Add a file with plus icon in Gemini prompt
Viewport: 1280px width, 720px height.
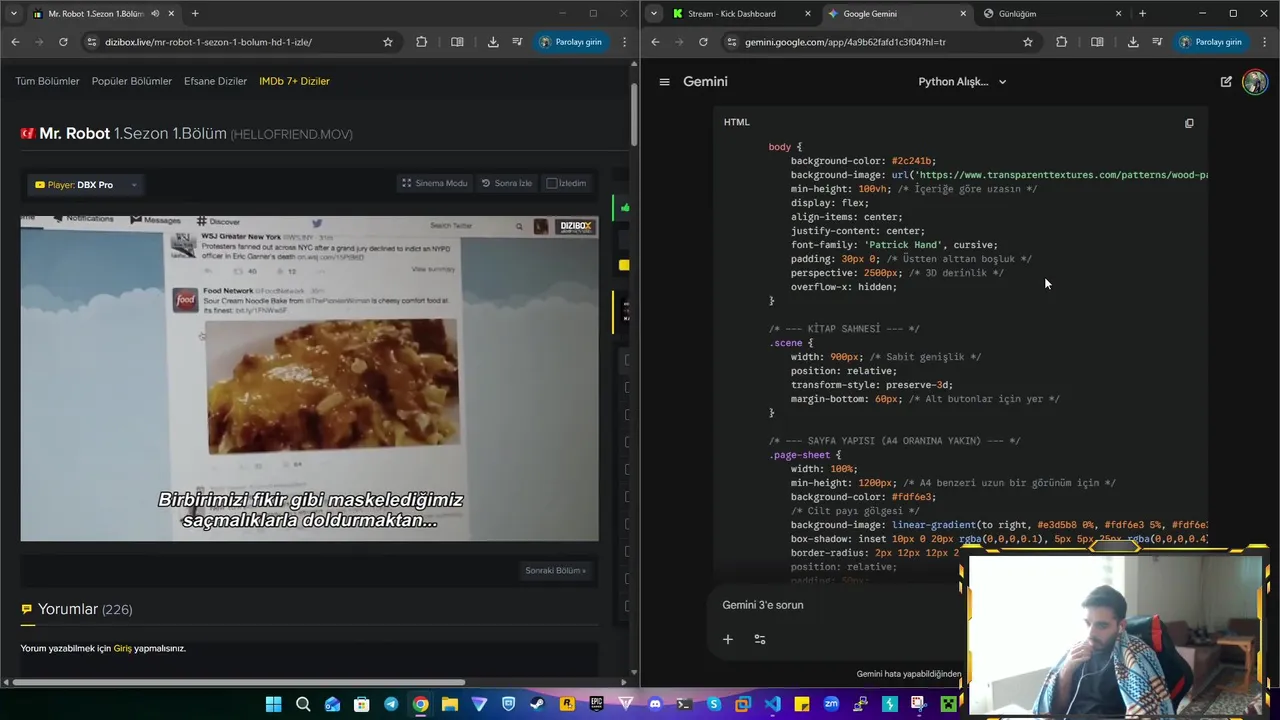point(728,639)
